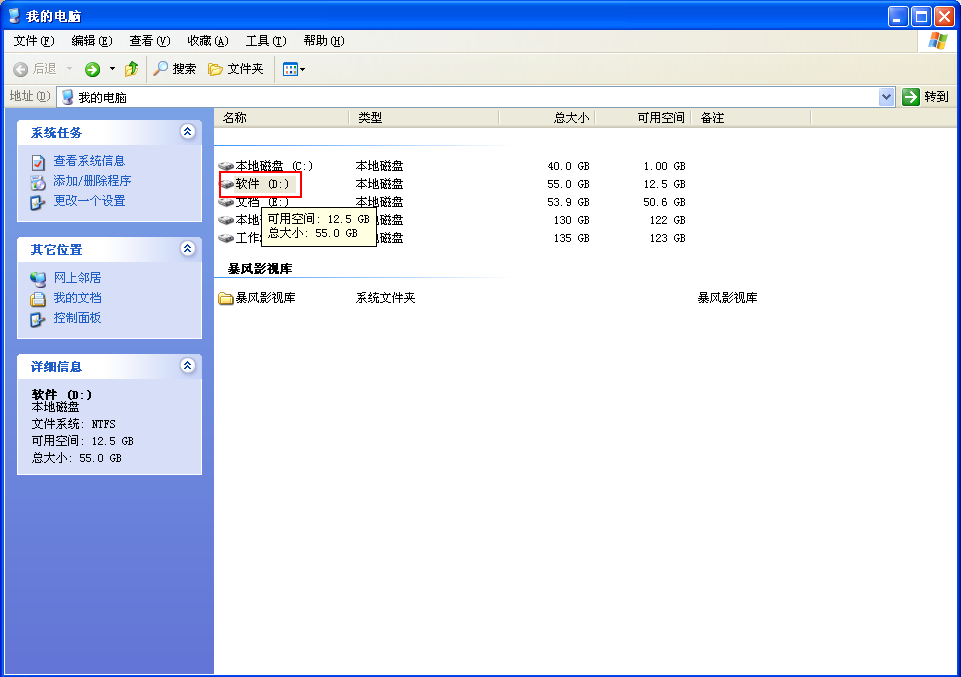Collapse the 详细信息 panel

(188, 366)
